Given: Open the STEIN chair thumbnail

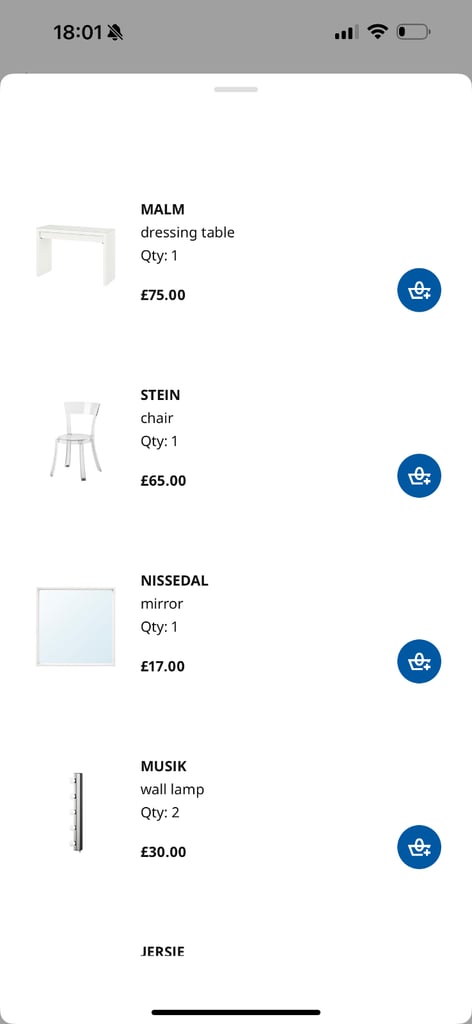Looking at the screenshot, I should [x=76, y=441].
